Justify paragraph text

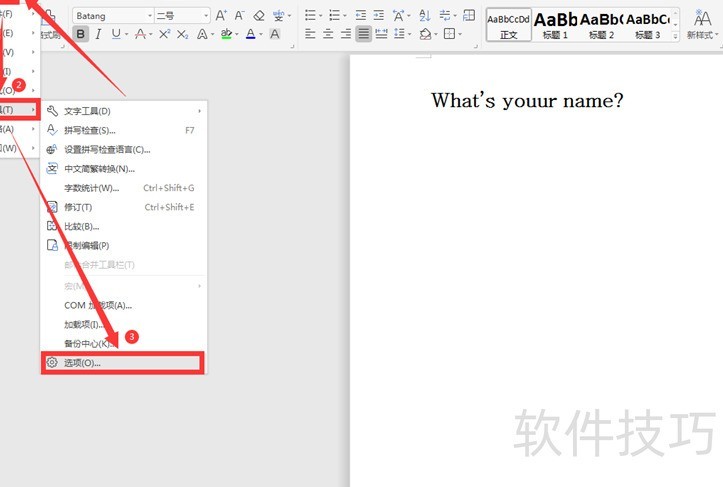(363, 34)
